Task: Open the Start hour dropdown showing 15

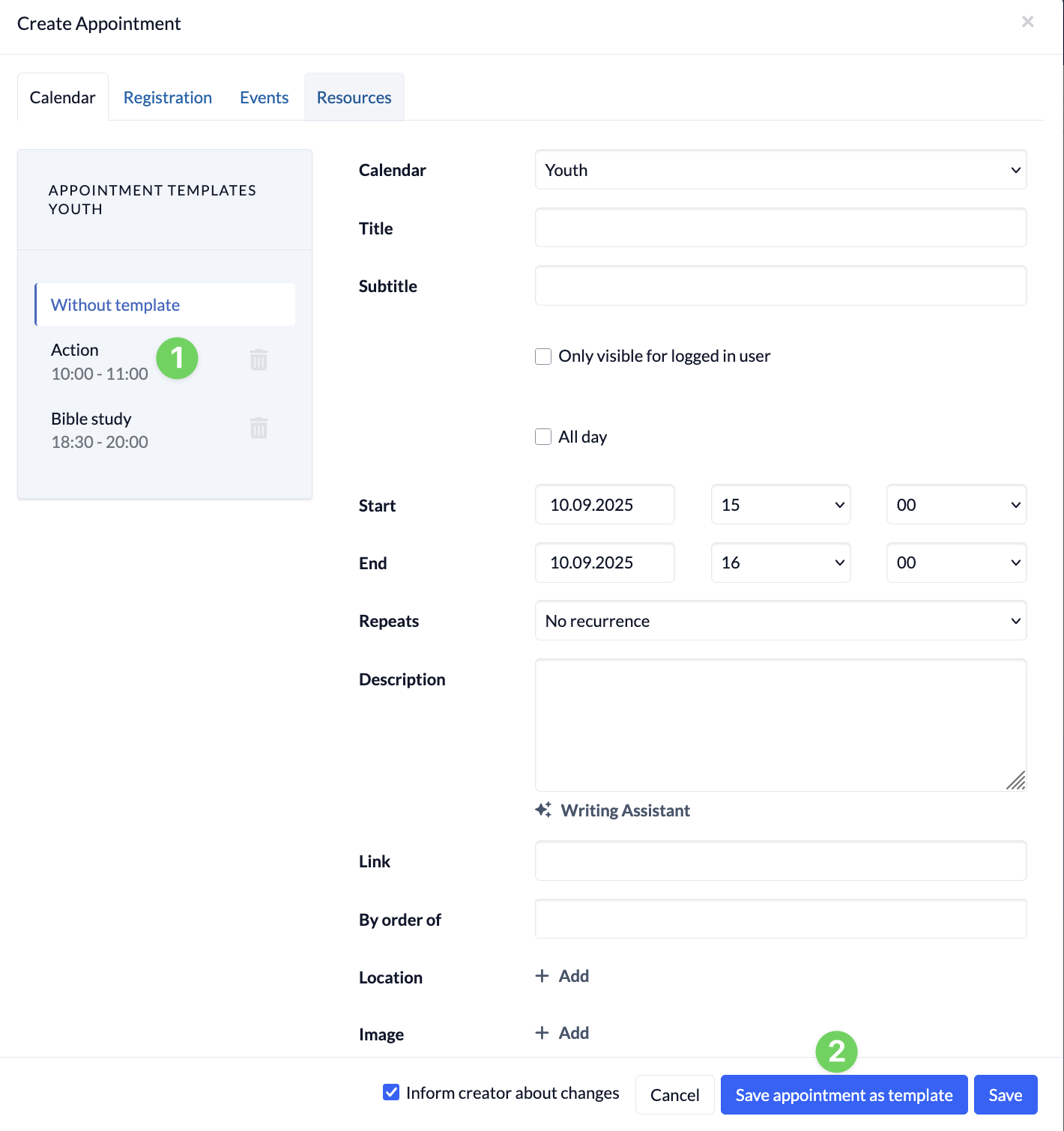Action: (781, 505)
